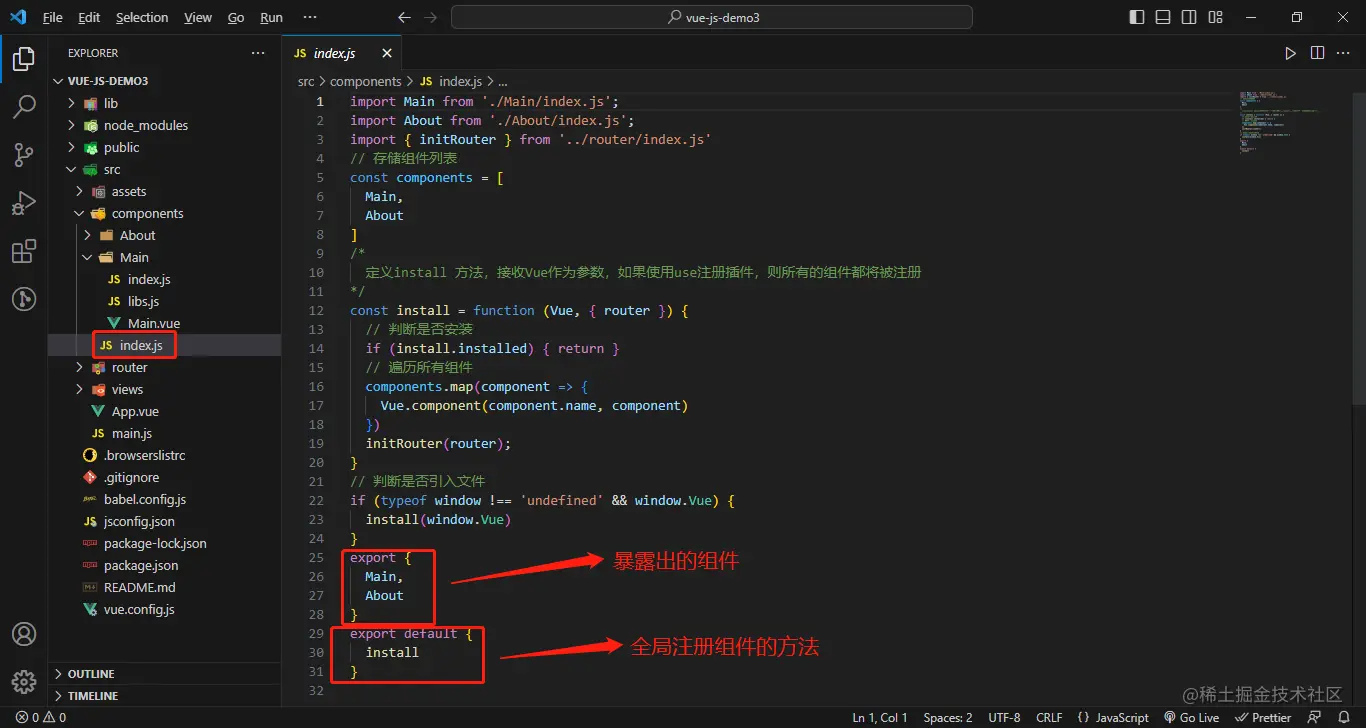Click Prettier in status bar

click(1263, 717)
